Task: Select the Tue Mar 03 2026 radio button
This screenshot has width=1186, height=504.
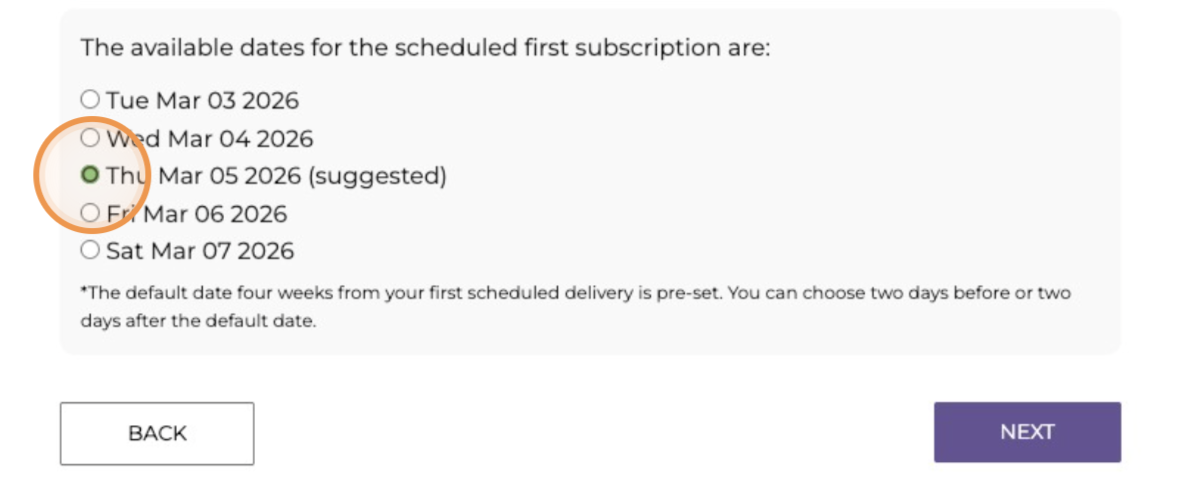Action: tap(90, 99)
